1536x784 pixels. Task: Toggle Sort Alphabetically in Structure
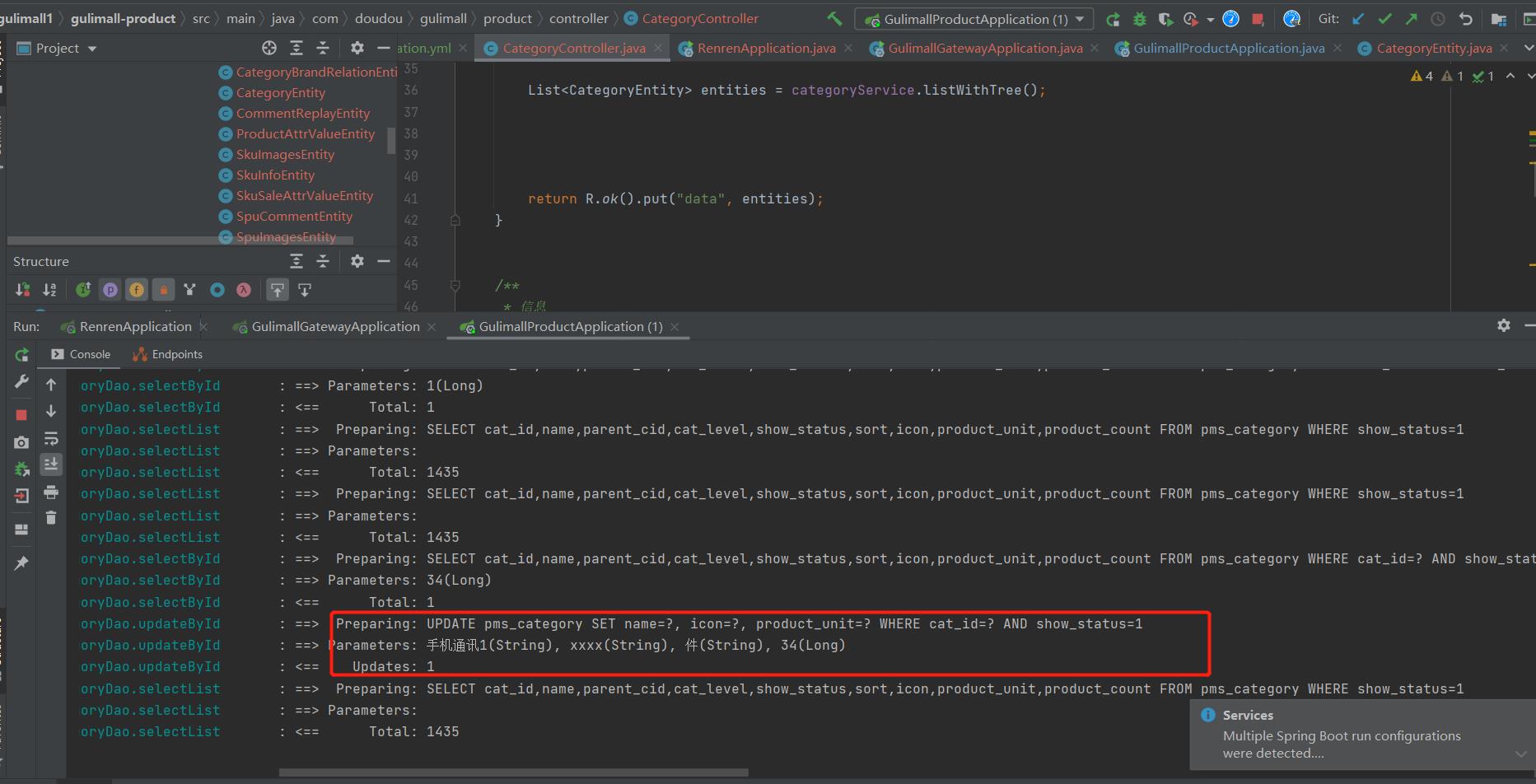point(50,290)
